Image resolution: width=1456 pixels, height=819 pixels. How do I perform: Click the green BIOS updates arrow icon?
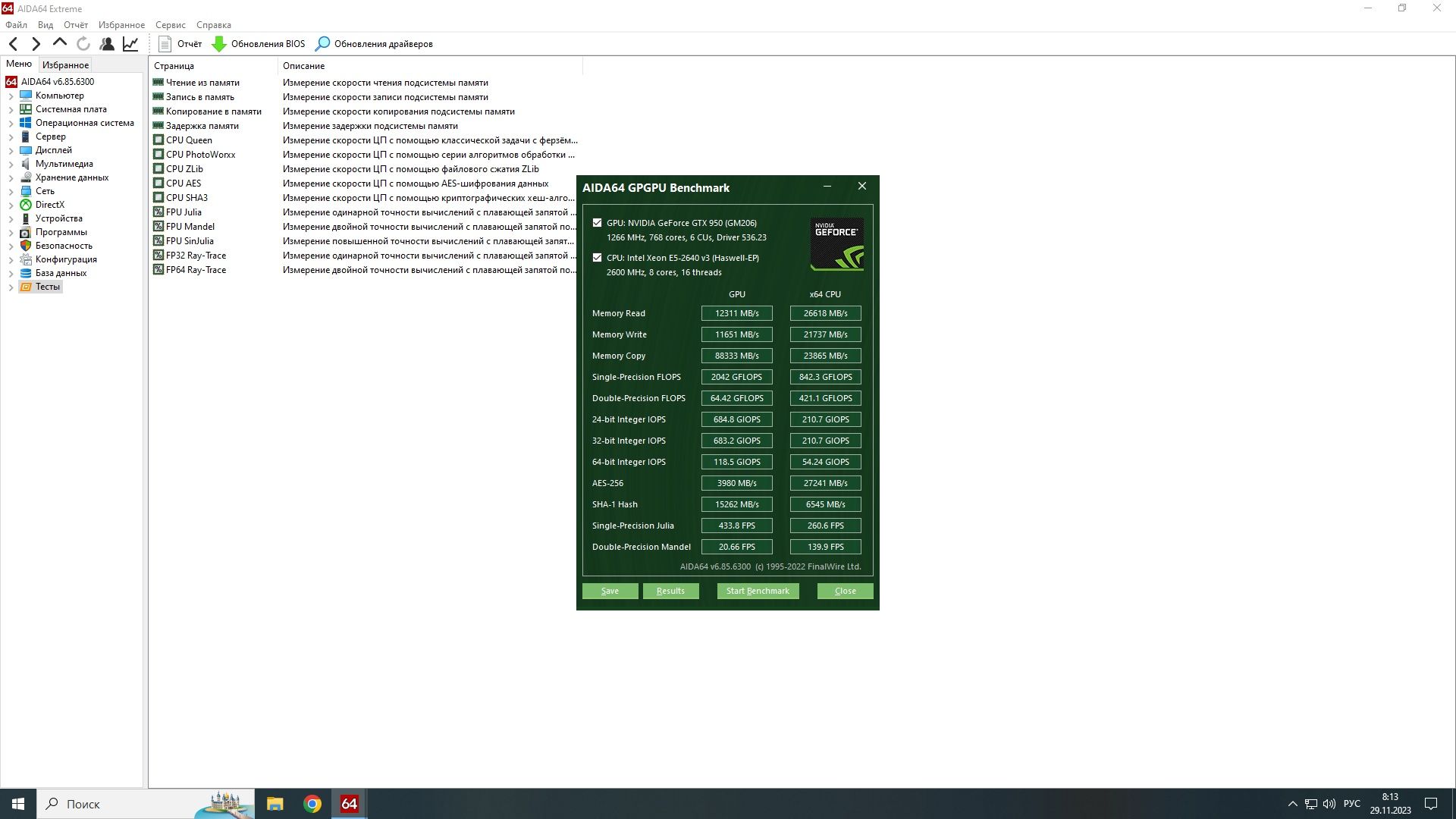pos(219,44)
